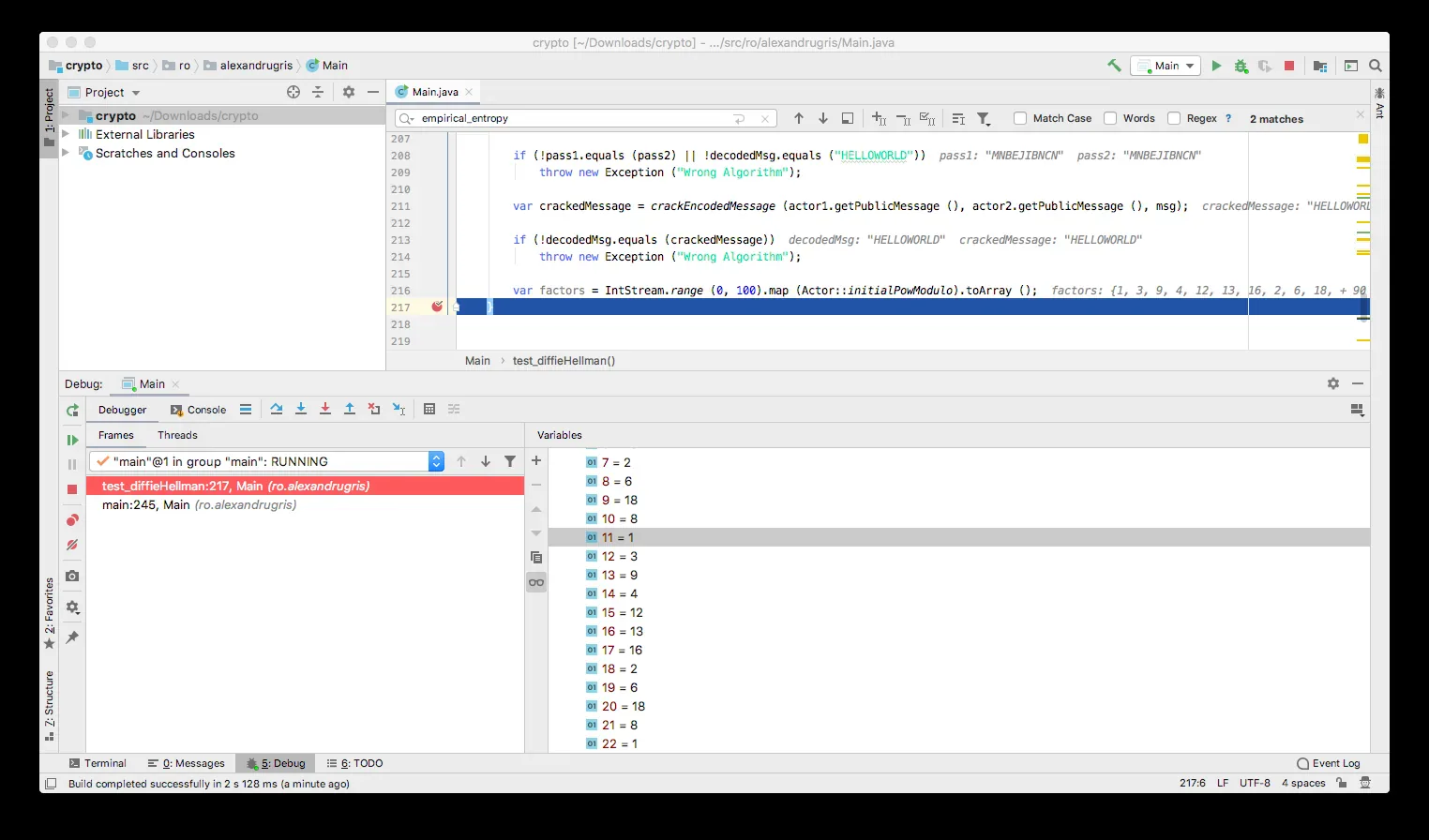This screenshot has height=840, width=1429.
Task: Rerun Main in the debug panel
Action: tap(72, 411)
